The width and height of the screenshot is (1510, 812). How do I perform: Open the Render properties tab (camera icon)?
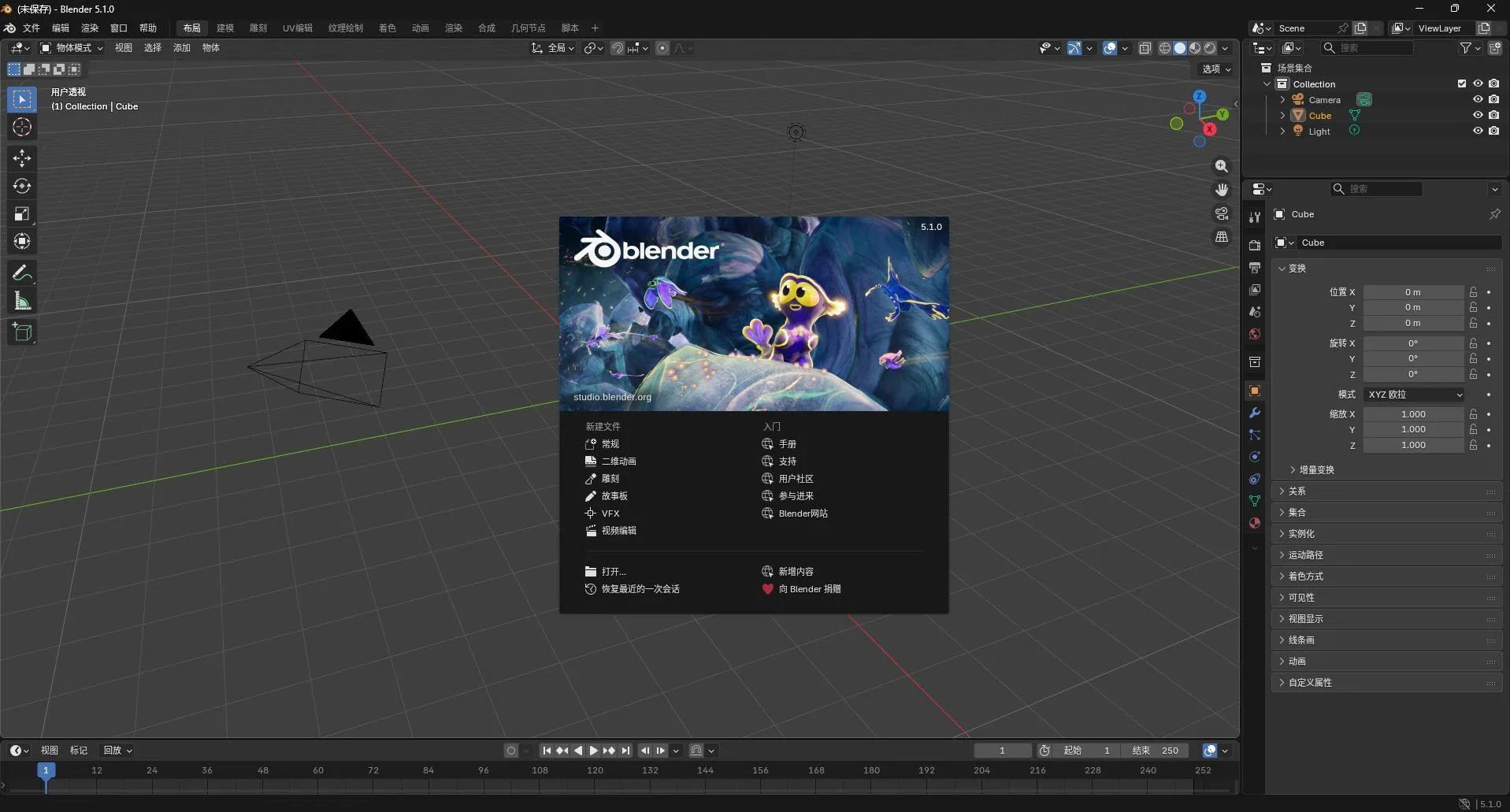coord(1254,244)
